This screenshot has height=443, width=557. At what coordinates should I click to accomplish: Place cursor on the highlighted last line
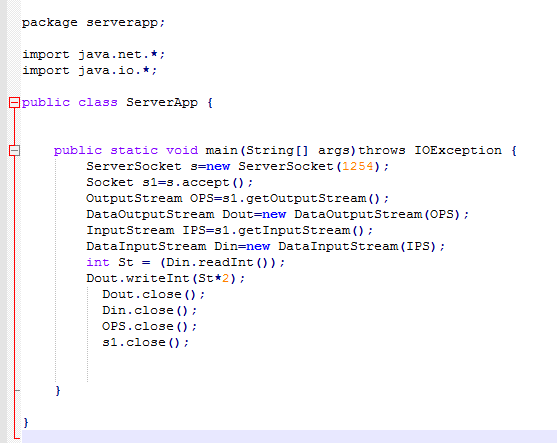(x=289, y=436)
